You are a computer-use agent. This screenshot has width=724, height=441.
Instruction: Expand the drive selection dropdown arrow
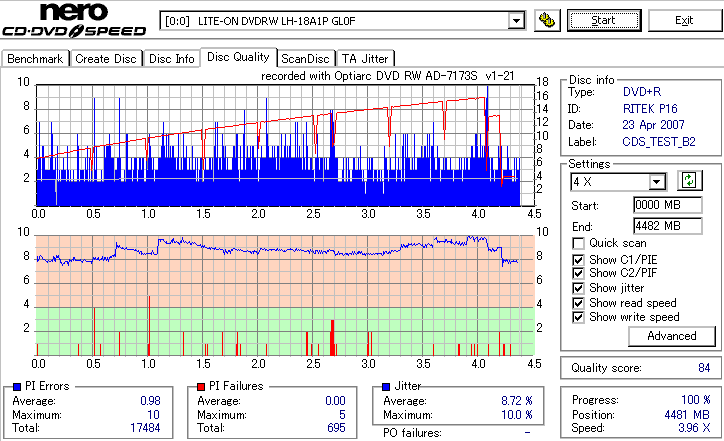[x=516, y=21]
